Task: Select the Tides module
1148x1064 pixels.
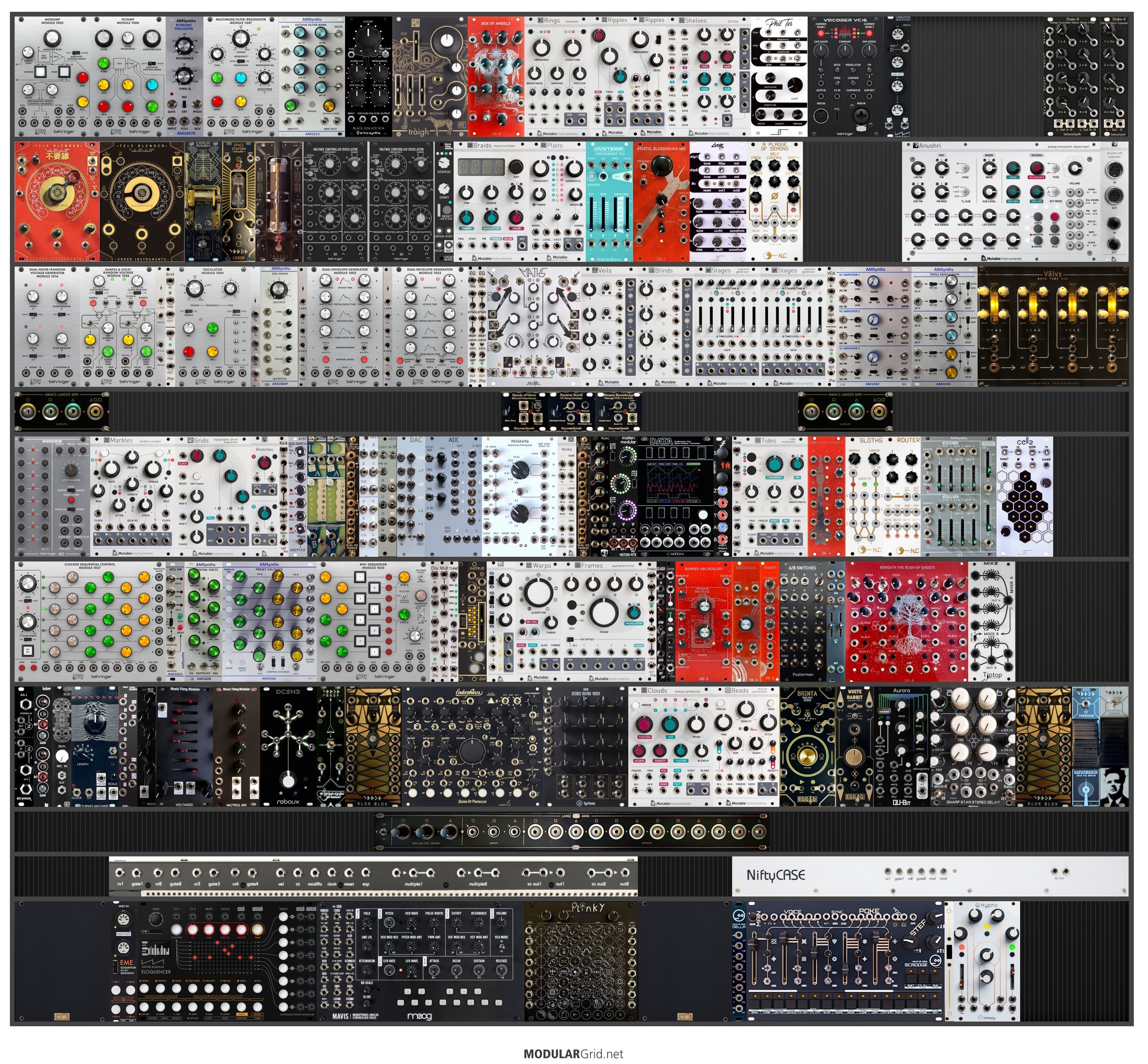Action: pos(769,496)
